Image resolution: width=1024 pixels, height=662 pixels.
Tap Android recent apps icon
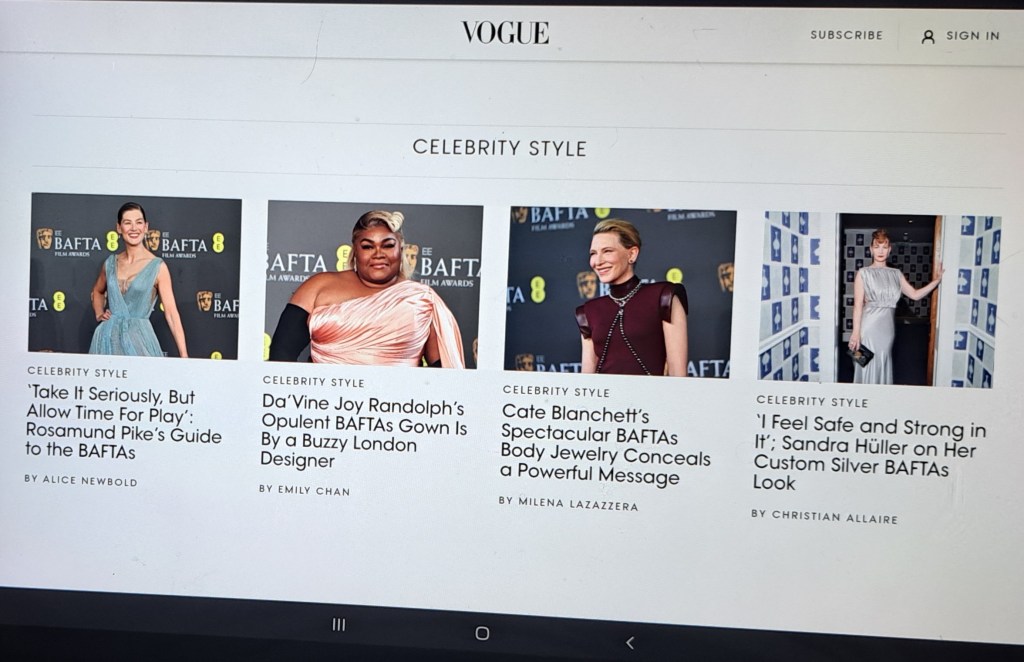pyautogui.click(x=338, y=625)
